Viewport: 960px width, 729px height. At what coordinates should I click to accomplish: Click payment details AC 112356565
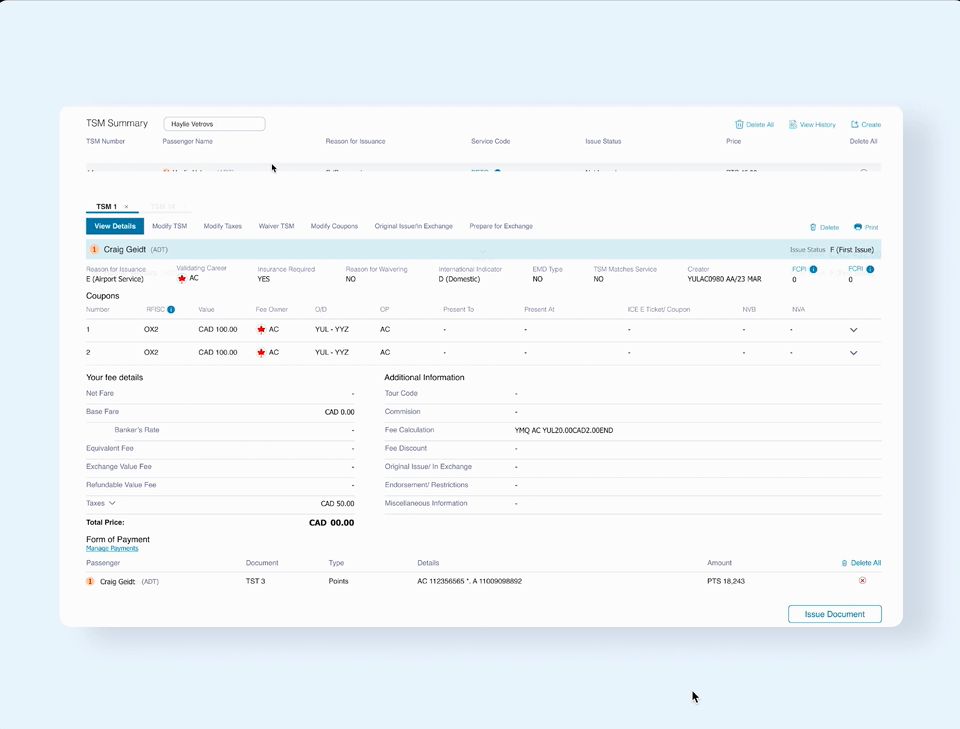pyautogui.click(x=470, y=581)
